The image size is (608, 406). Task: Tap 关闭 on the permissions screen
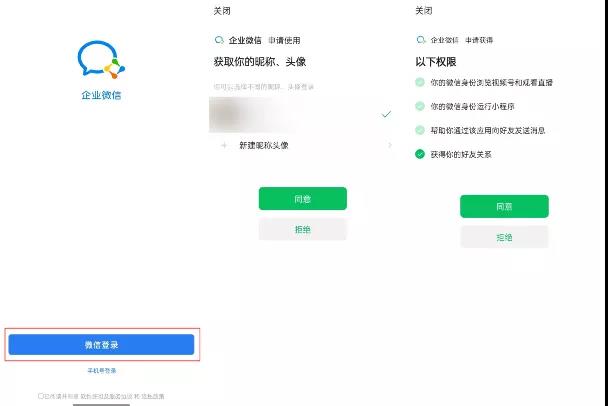point(424,11)
